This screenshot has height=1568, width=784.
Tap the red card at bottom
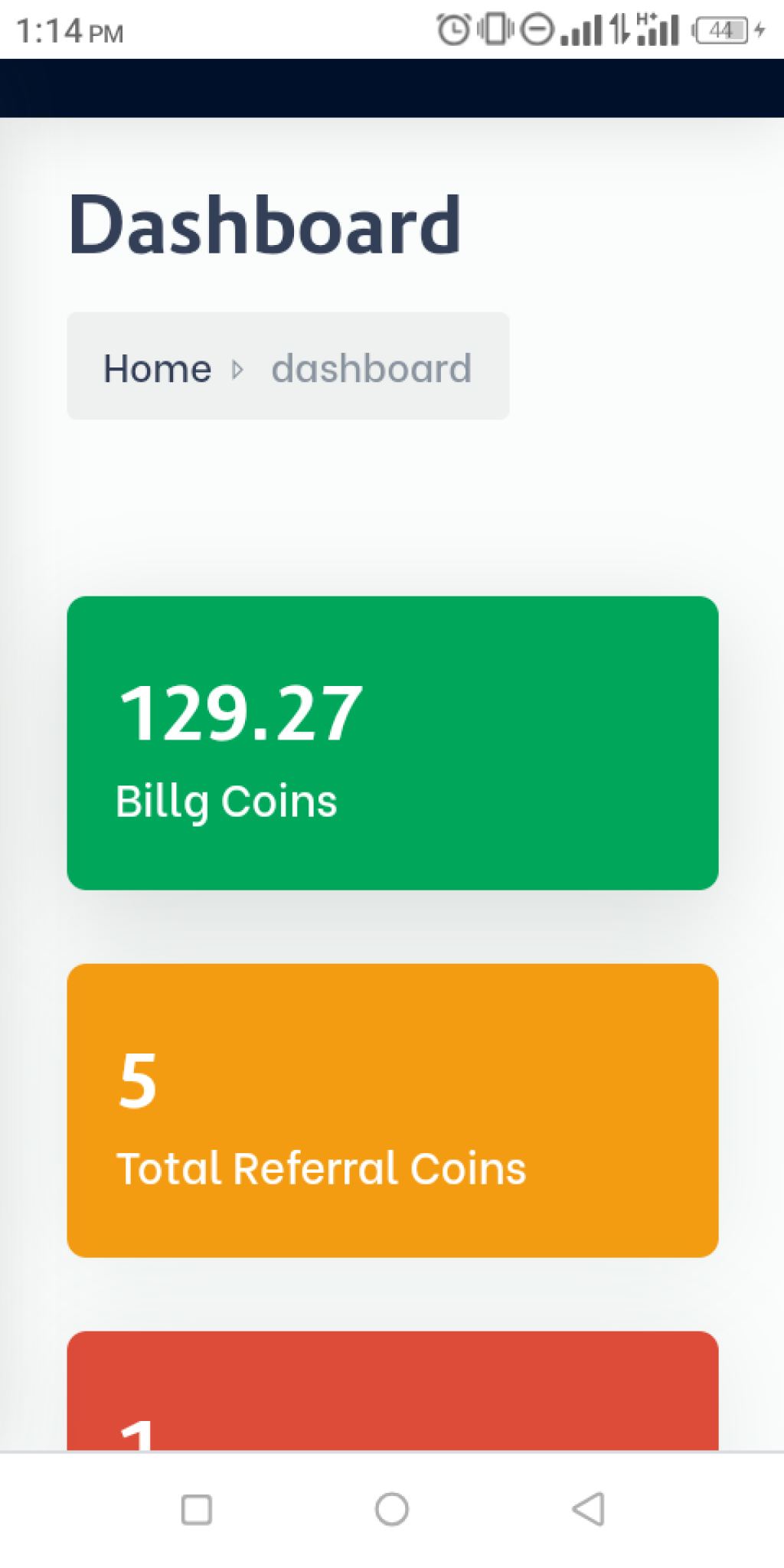pos(392,1391)
